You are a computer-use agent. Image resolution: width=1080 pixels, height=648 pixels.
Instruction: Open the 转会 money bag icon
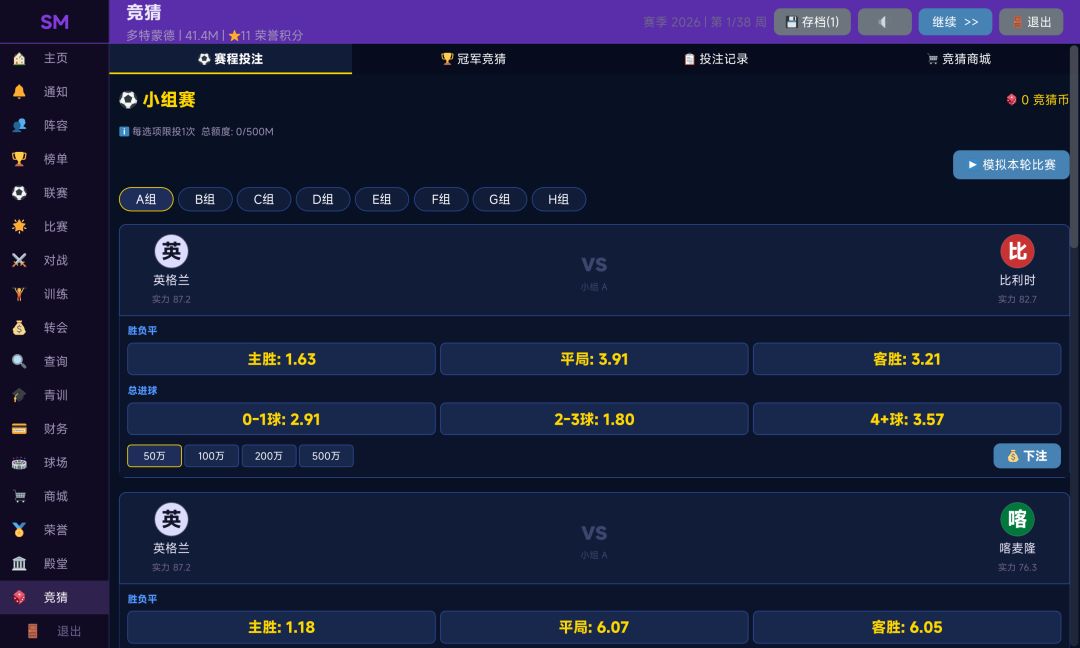point(19,328)
